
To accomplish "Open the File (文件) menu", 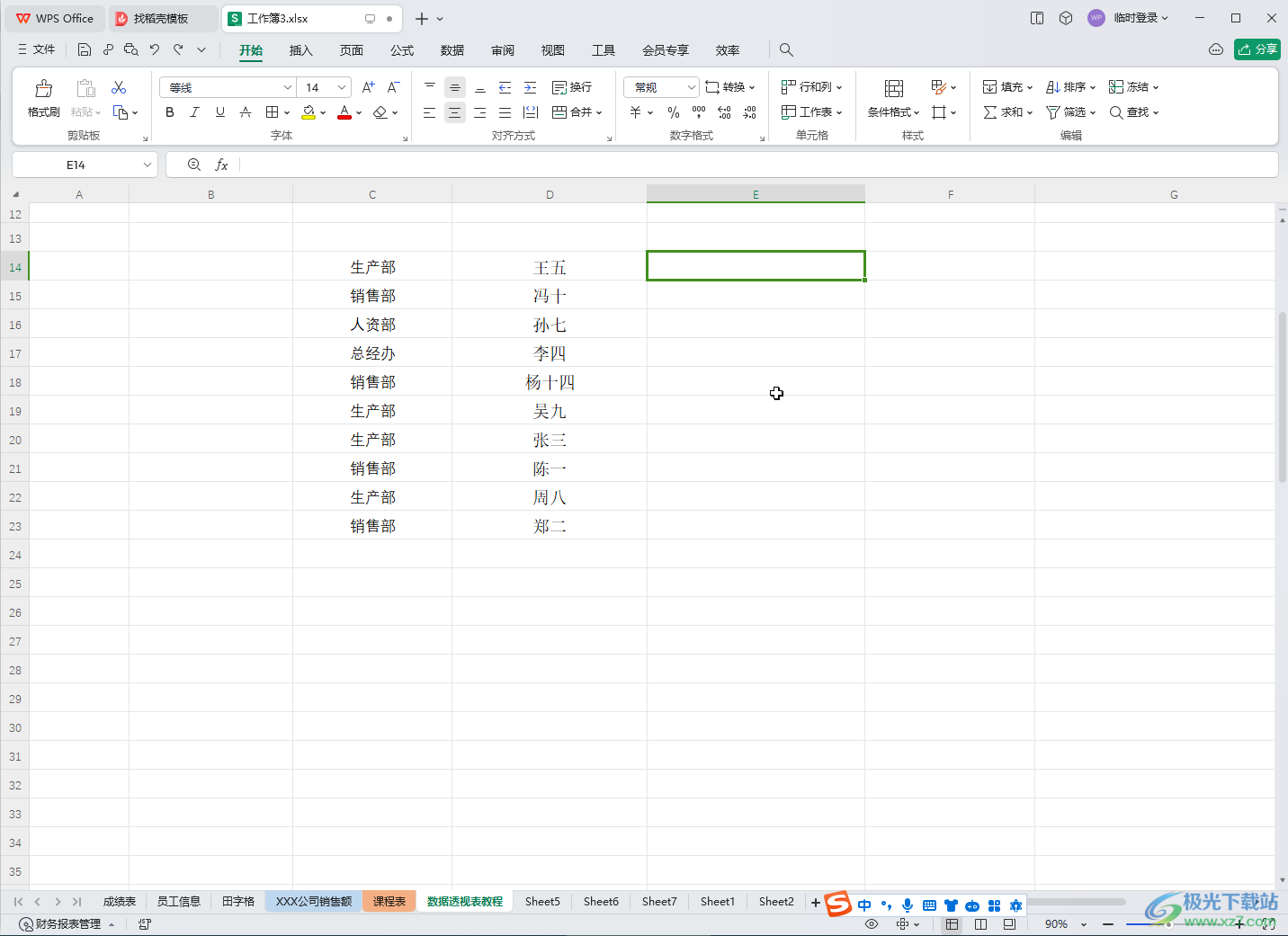I will coord(37,49).
